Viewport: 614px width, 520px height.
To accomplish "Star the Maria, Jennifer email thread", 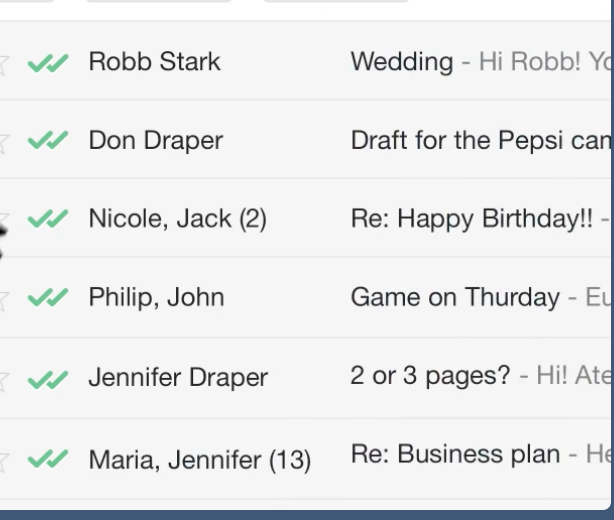I will click(3, 462).
